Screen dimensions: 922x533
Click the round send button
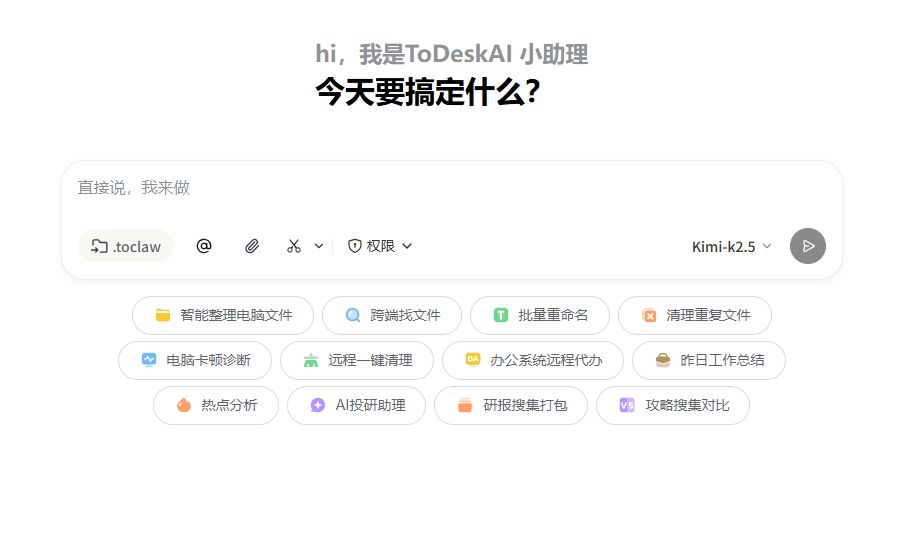[807, 246]
